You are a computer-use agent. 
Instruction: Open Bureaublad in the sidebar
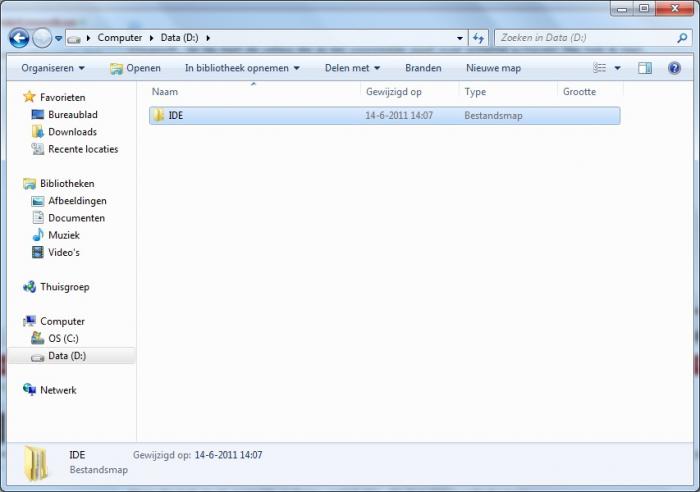coord(73,114)
